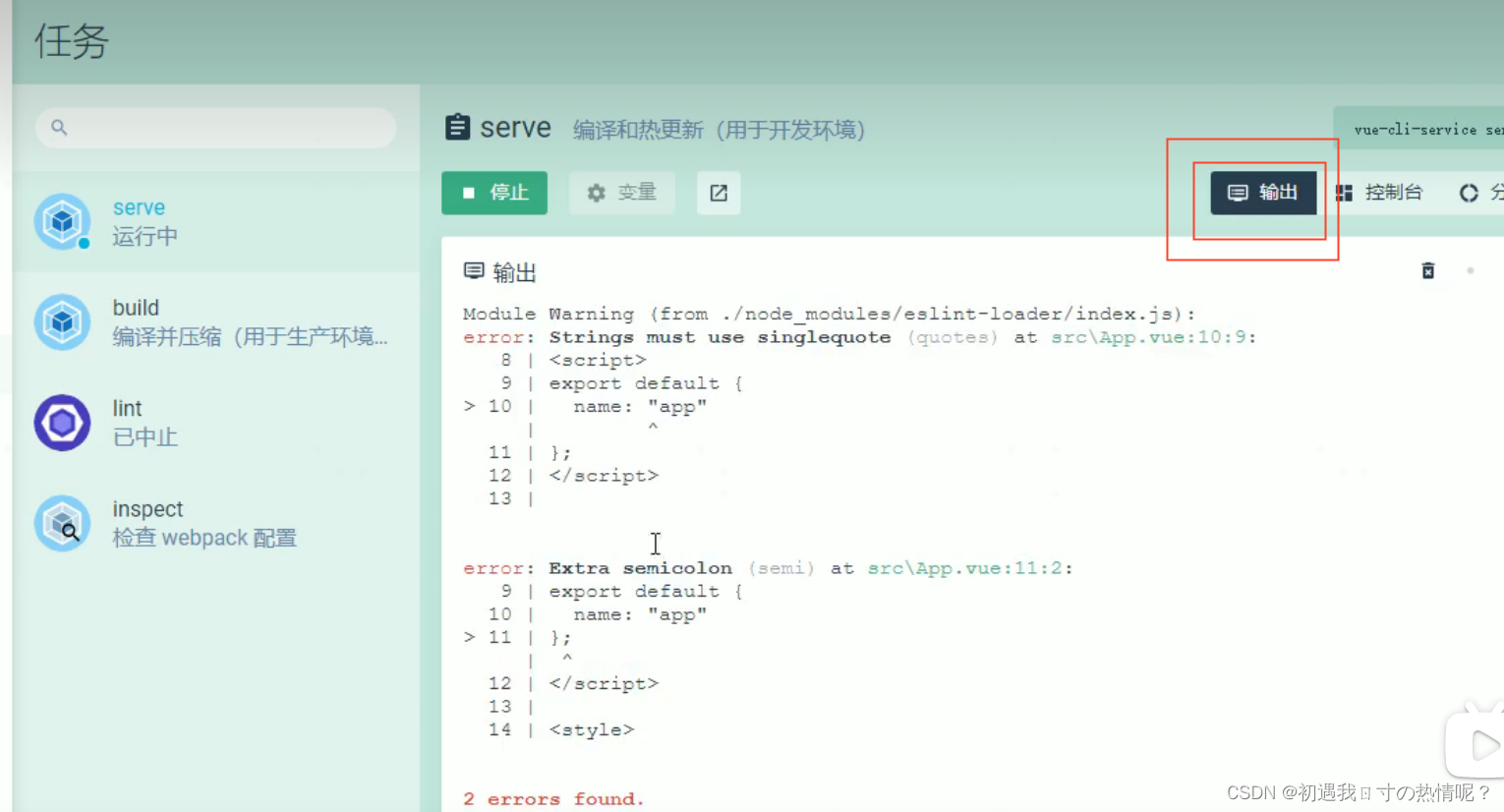
Task: Click the Module Warning line
Action: point(829,314)
